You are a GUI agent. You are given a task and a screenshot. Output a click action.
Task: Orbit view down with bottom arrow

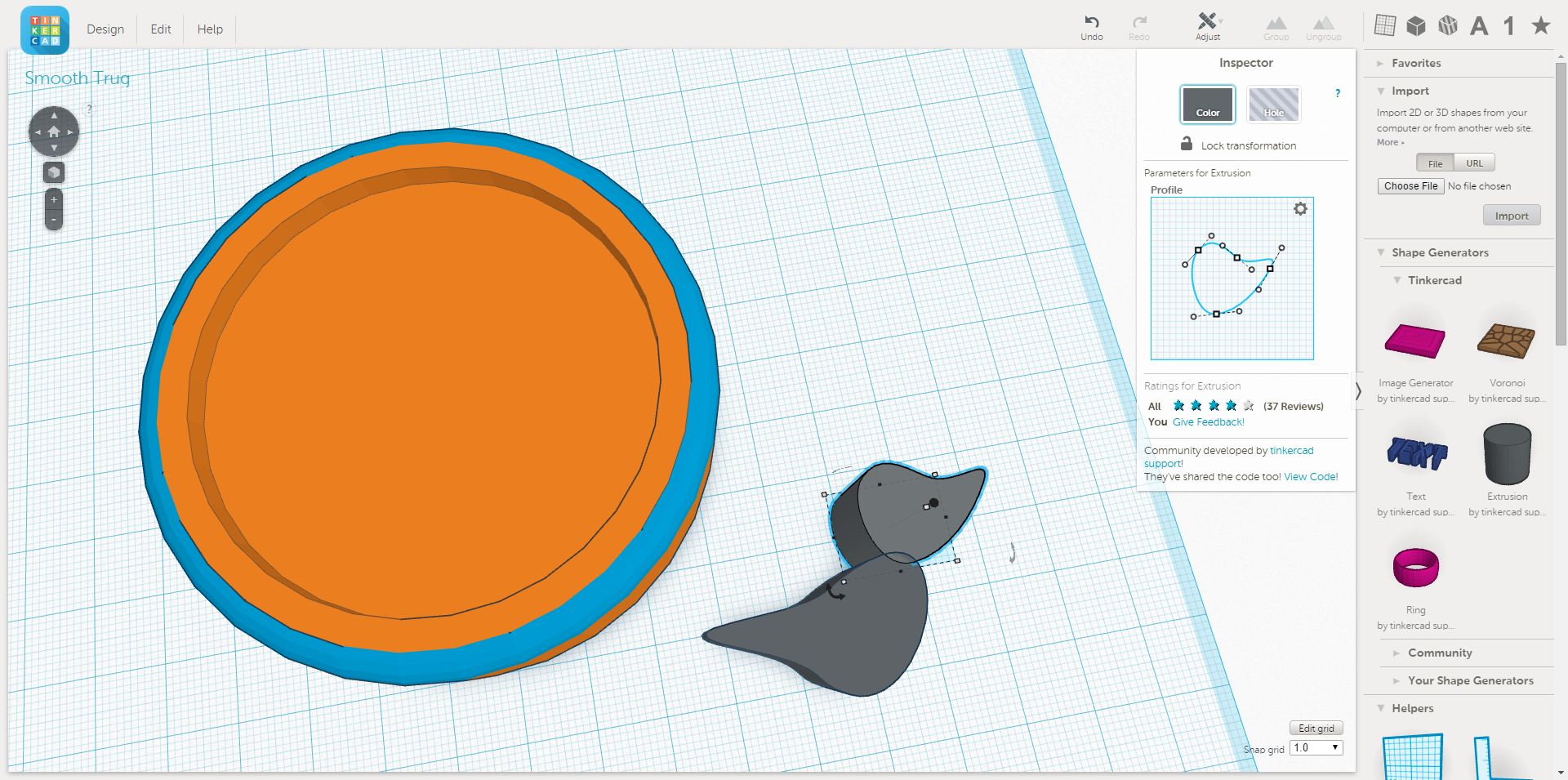(x=54, y=148)
